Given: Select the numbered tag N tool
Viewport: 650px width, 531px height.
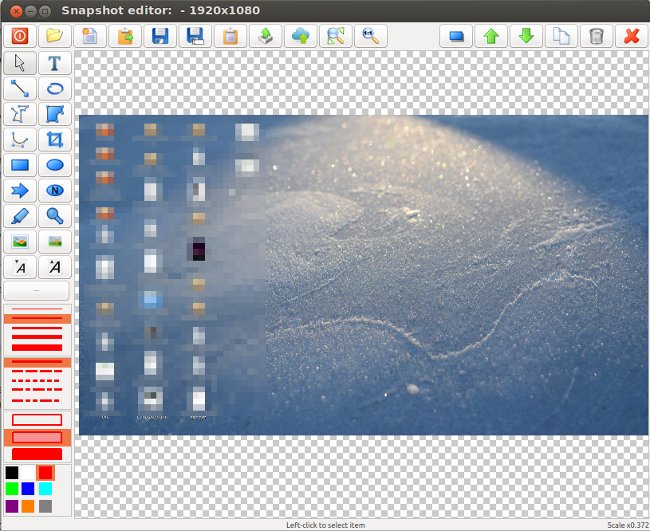Looking at the screenshot, I should click(55, 191).
